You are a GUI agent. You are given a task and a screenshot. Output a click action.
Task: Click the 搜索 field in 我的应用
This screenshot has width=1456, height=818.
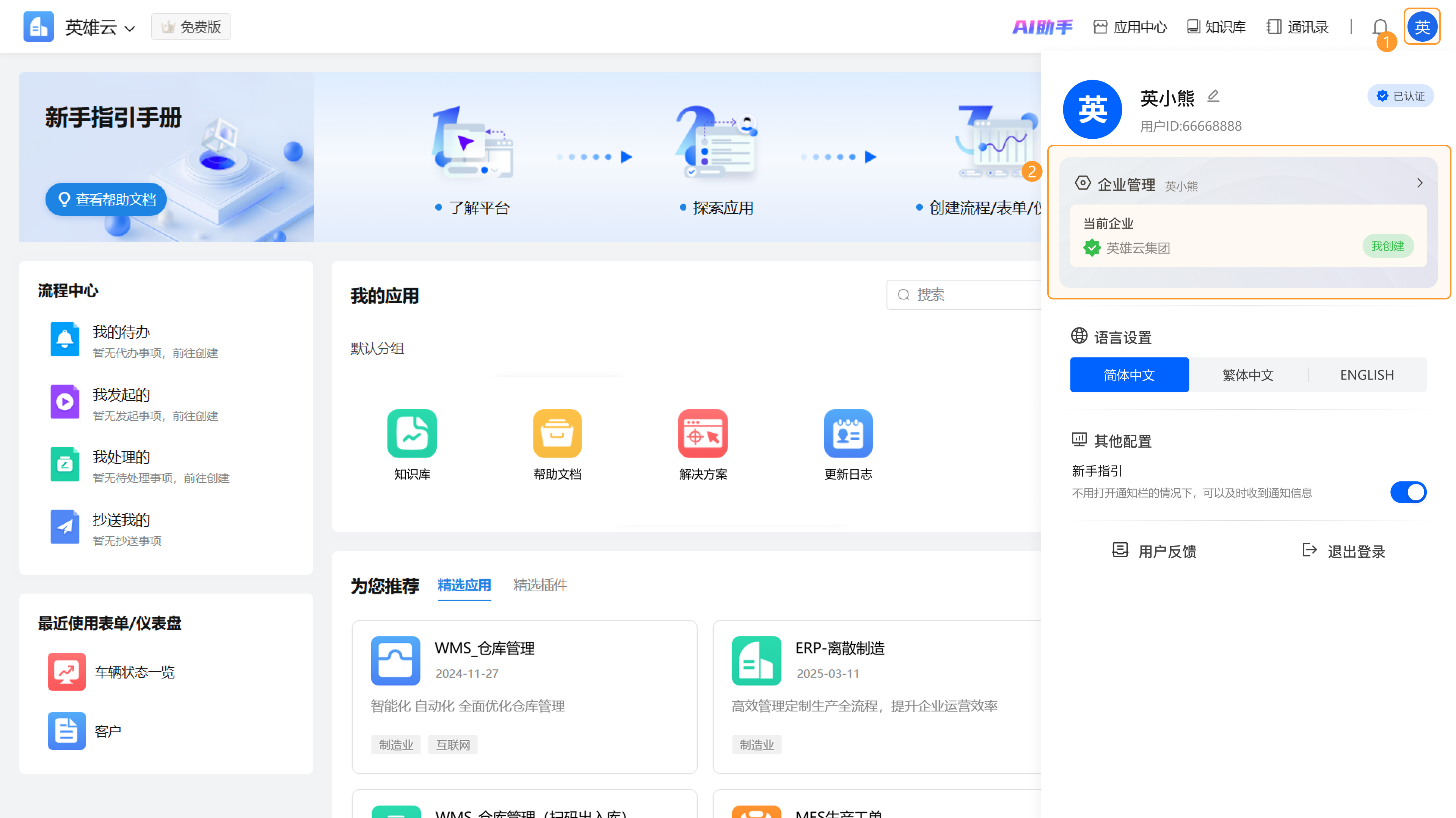[964, 295]
